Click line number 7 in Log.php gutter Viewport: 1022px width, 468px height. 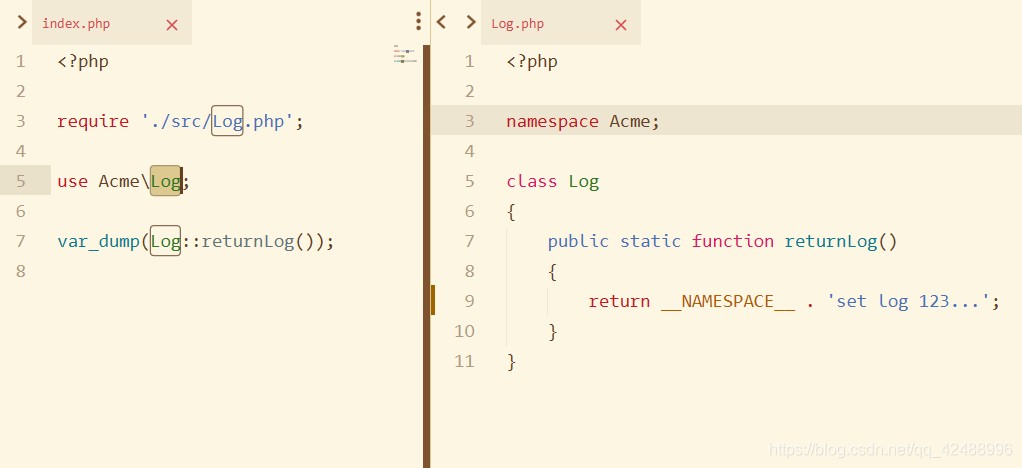(470, 241)
